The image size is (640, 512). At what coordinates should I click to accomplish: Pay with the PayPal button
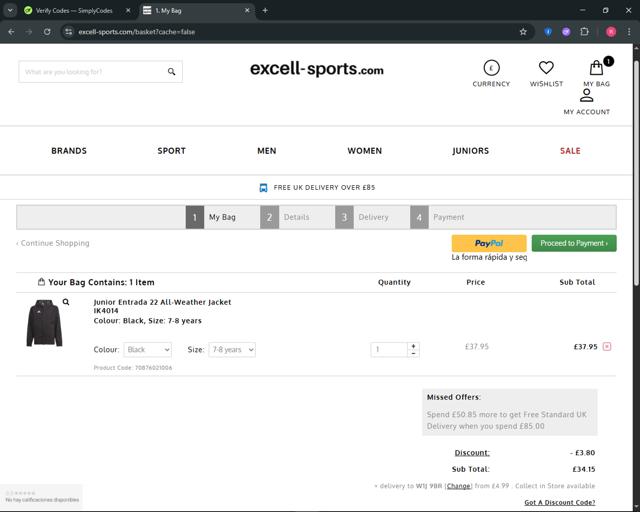point(489,243)
